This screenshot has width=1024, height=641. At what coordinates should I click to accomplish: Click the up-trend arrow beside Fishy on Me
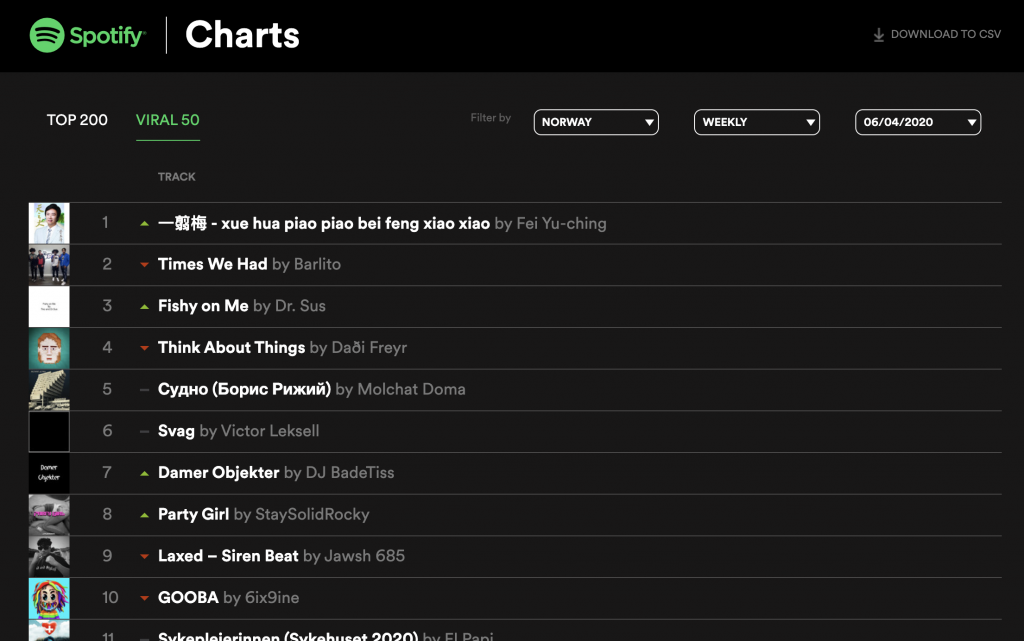coord(145,306)
